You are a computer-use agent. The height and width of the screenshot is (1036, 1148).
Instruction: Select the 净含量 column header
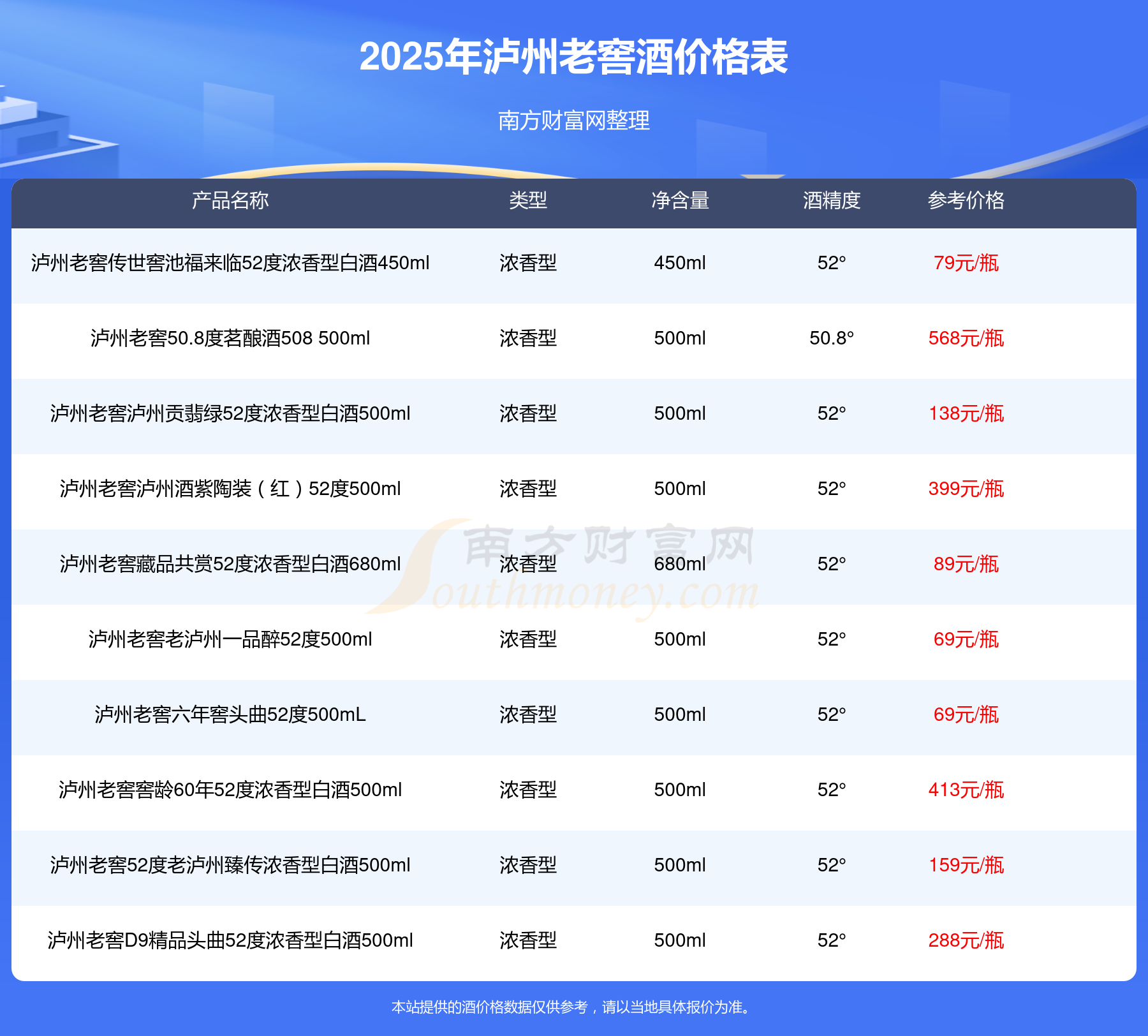point(680,200)
